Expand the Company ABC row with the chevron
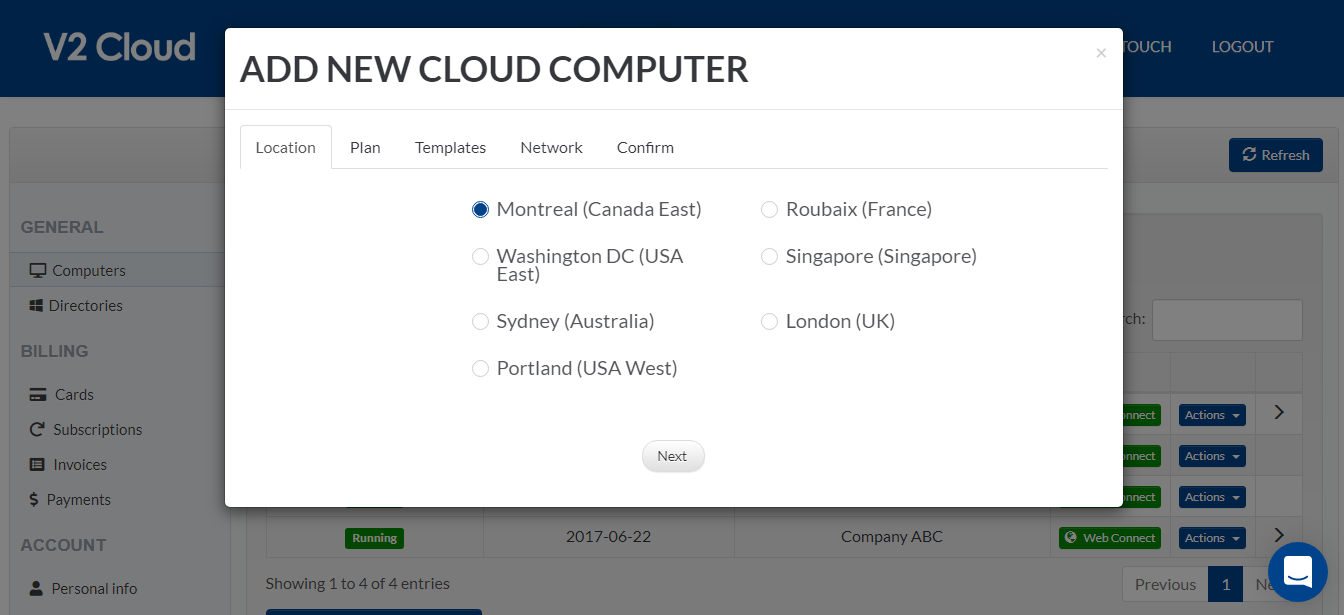This screenshot has width=1344, height=615. point(1278,535)
